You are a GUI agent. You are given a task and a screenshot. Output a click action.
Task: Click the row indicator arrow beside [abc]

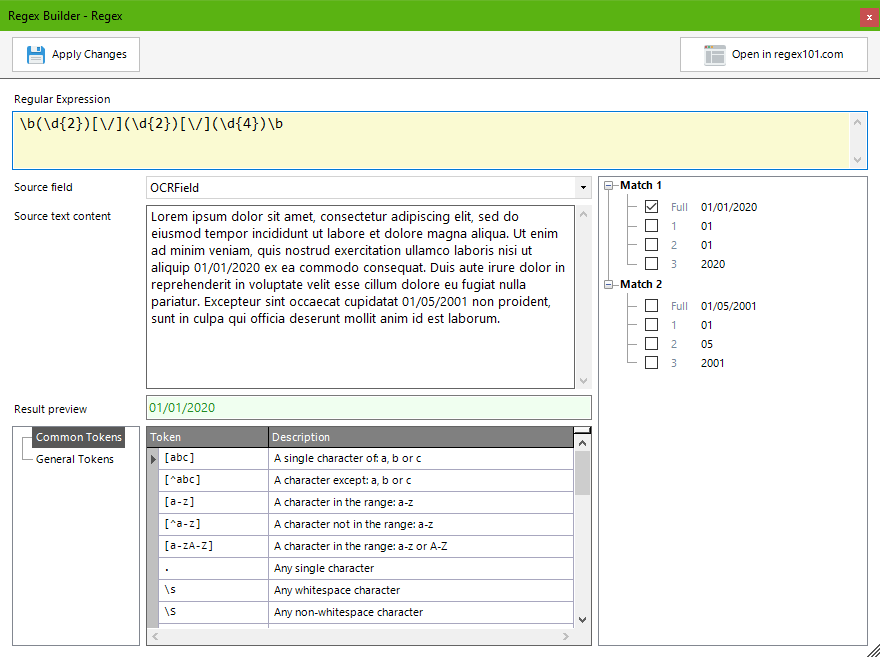[154, 459]
